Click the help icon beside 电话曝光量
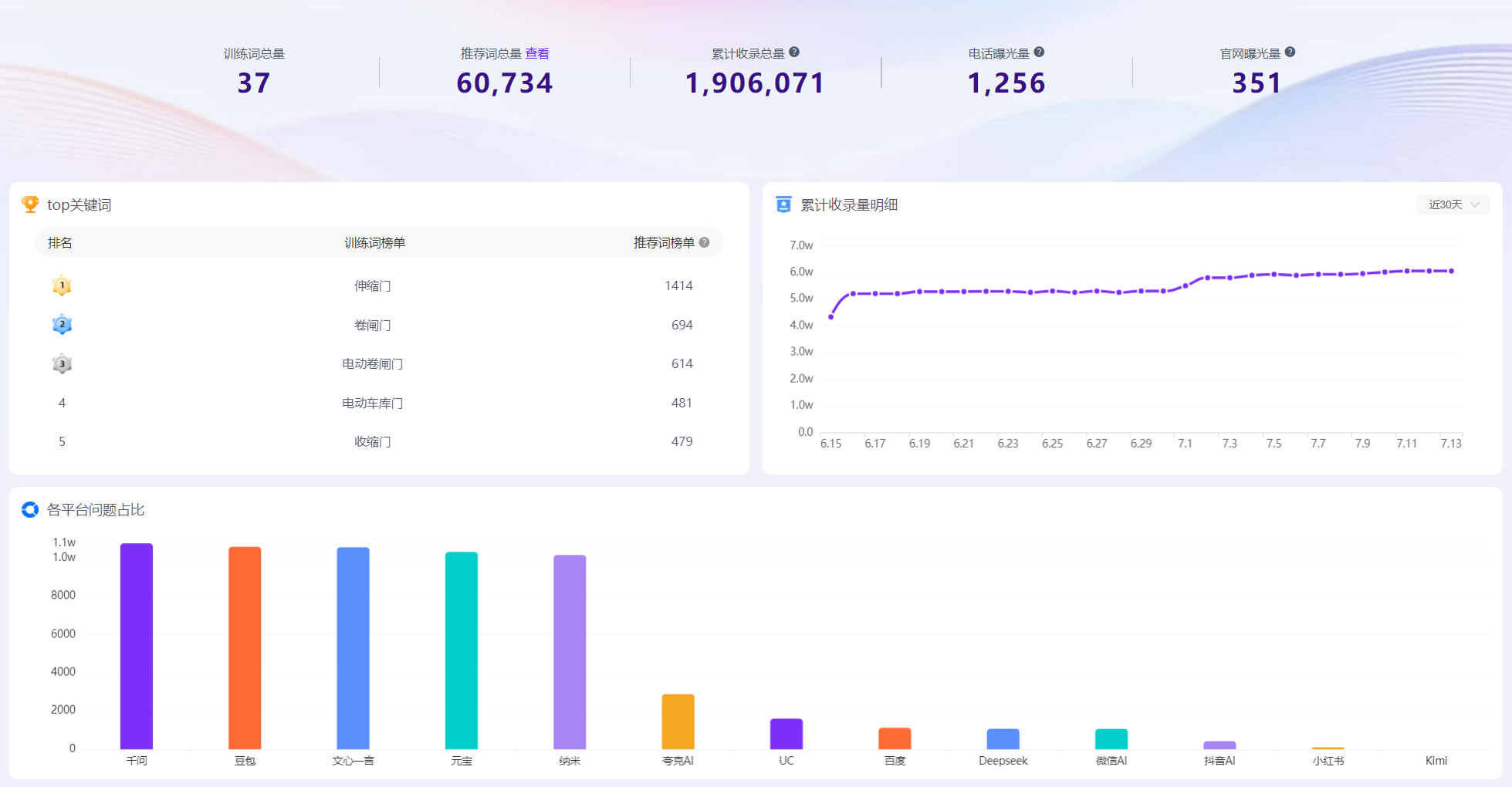 click(x=1039, y=52)
